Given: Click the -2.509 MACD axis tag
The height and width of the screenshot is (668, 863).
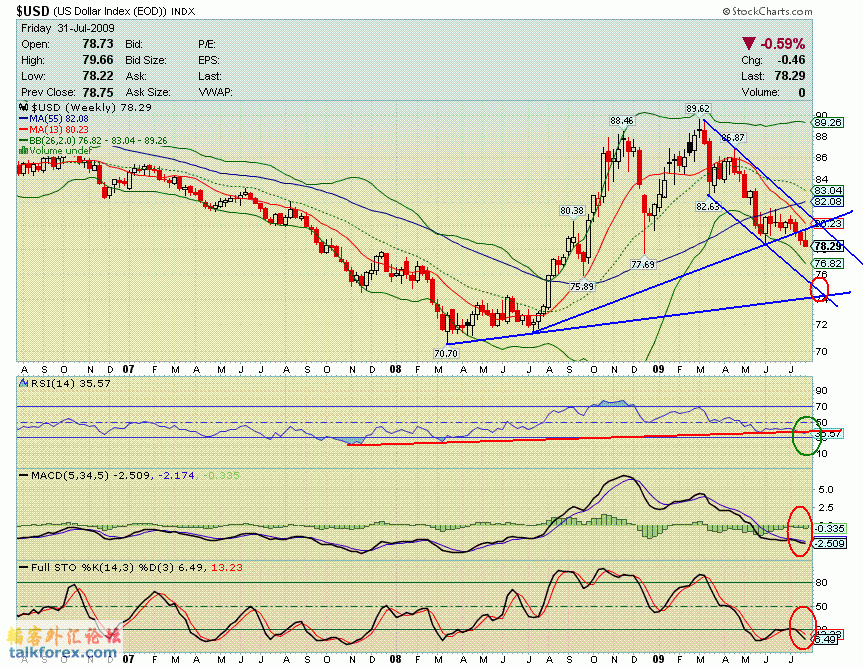Looking at the screenshot, I should tap(829, 544).
